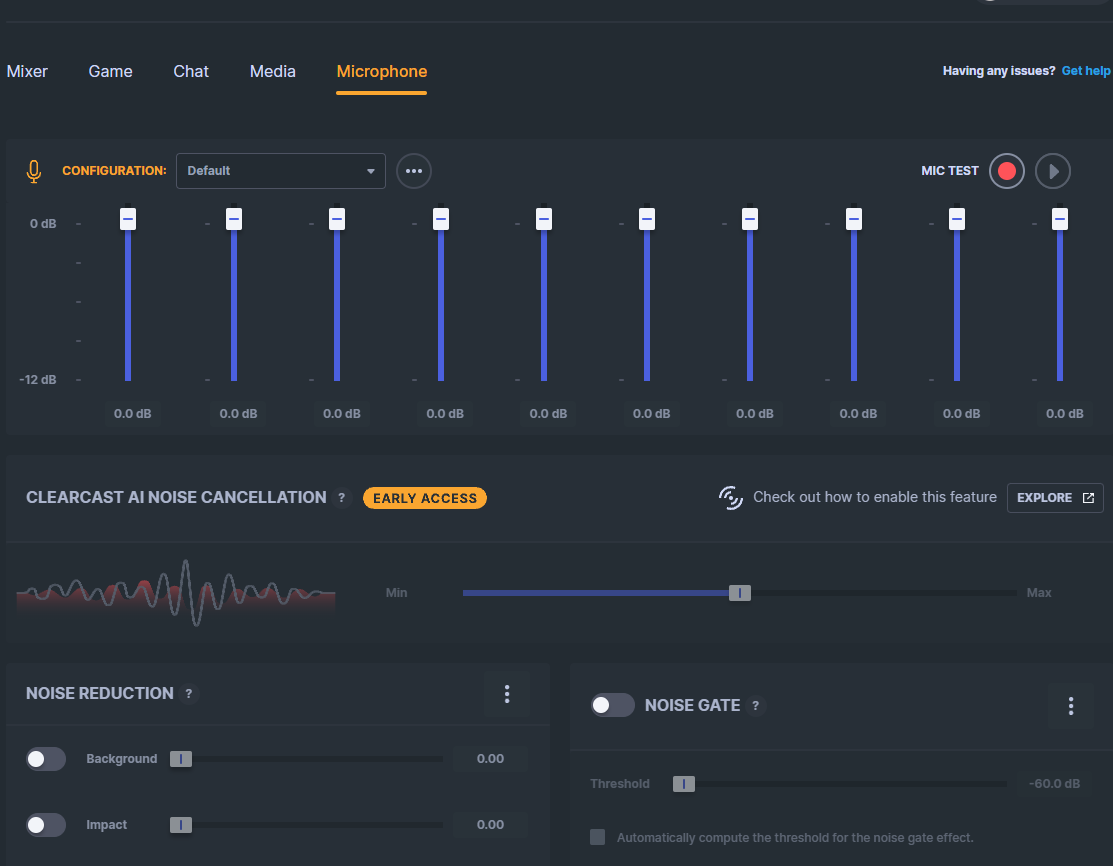The width and height of the screenshot is (1113, 866).
Task: Open the Get help link
Action: coord(1085,71)
